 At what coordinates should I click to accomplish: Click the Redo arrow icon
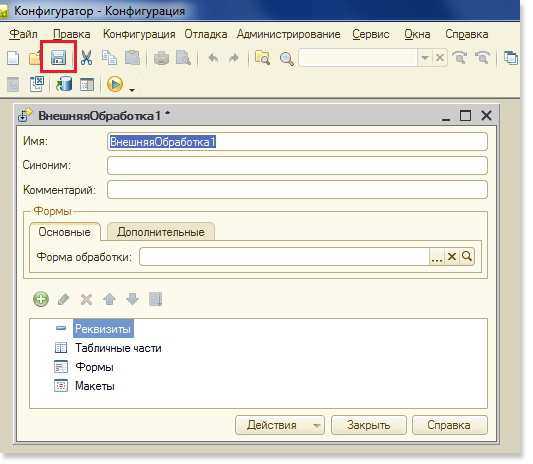pos(234,58)
